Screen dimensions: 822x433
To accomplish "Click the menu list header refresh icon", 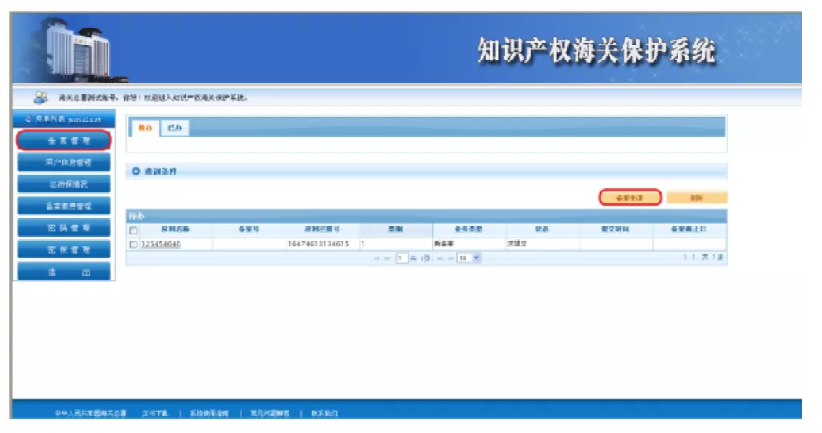I will click(x=28, y=119).
